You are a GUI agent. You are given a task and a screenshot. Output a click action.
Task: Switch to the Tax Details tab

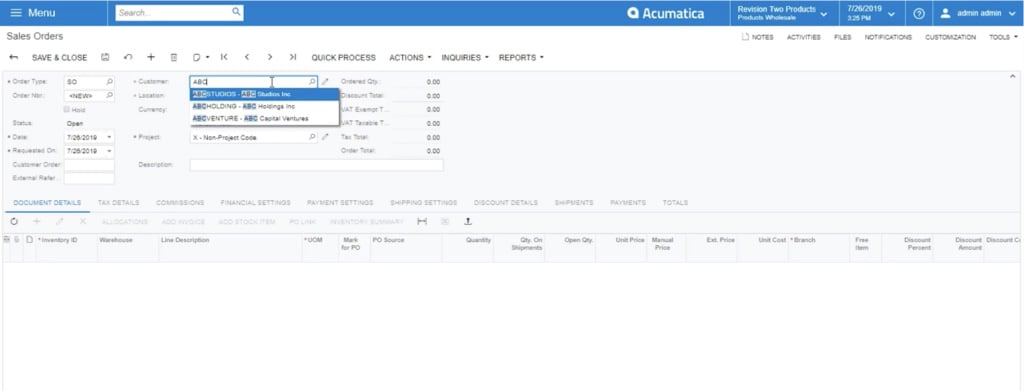coord(118,203)
